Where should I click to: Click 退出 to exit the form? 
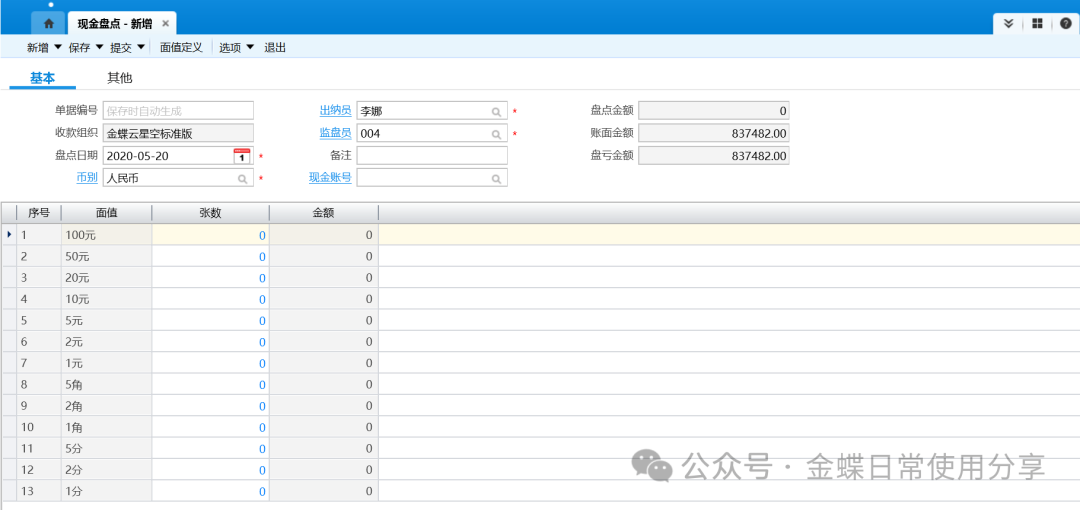click(x=275, y=47)
